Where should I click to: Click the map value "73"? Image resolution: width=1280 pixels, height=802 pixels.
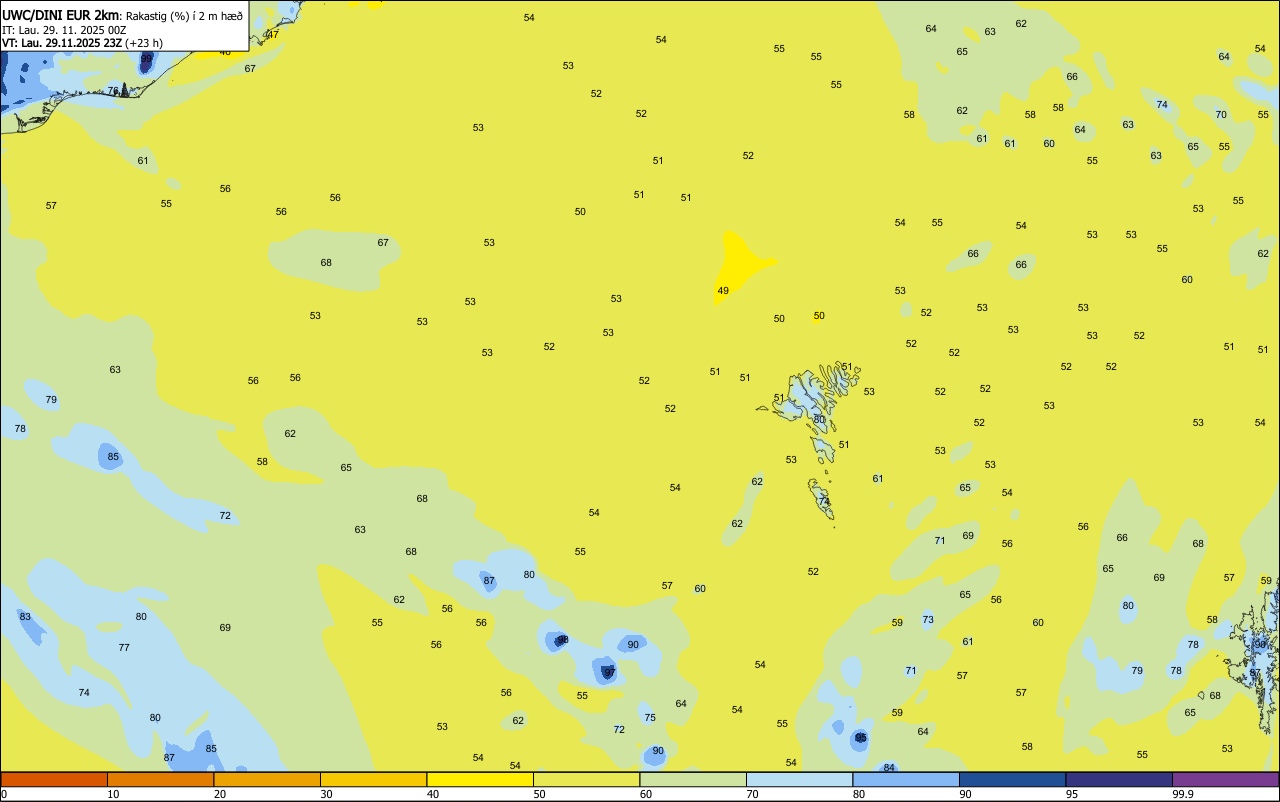tap(928, 619)
